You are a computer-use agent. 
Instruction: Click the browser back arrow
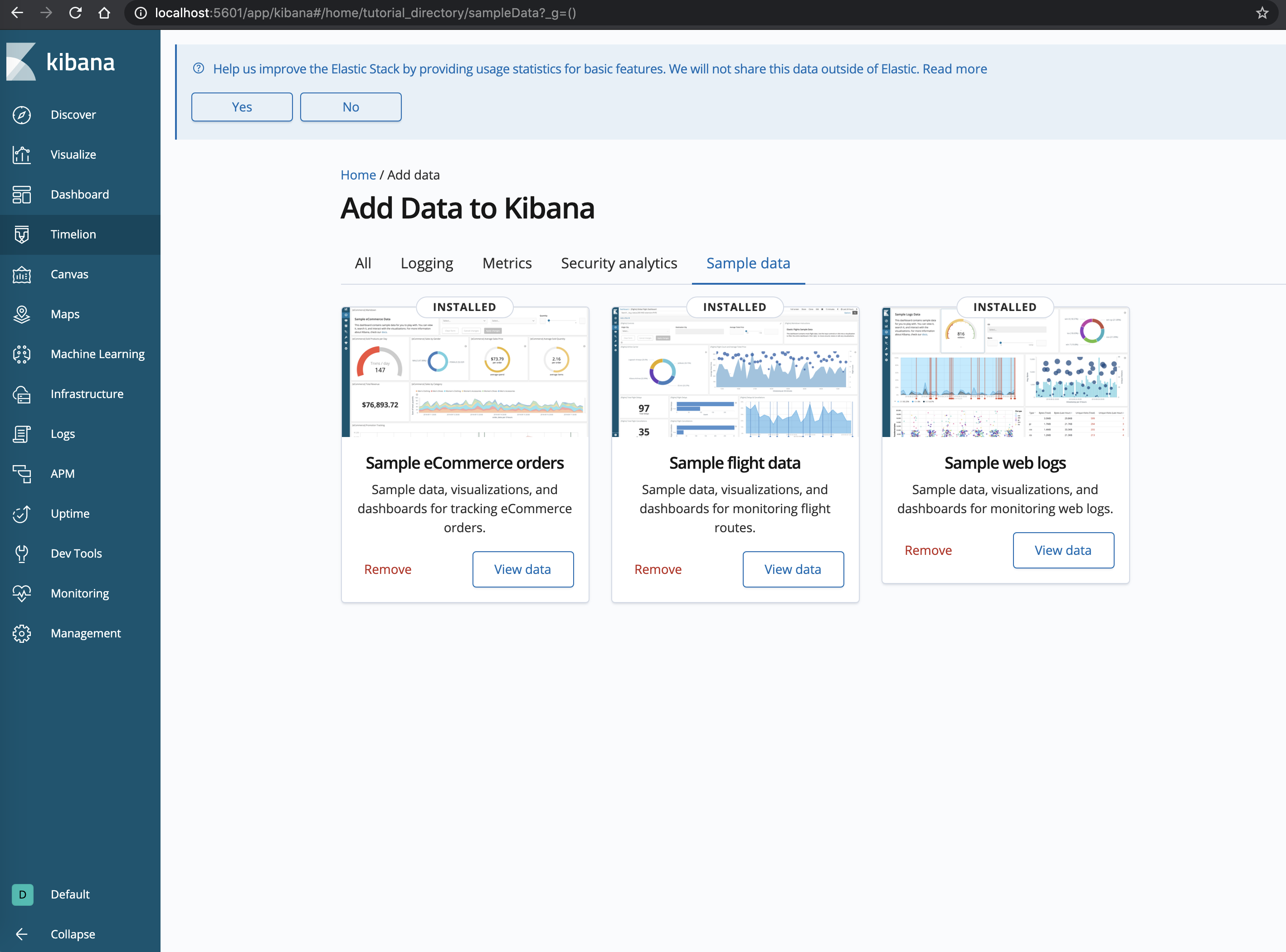17,13
